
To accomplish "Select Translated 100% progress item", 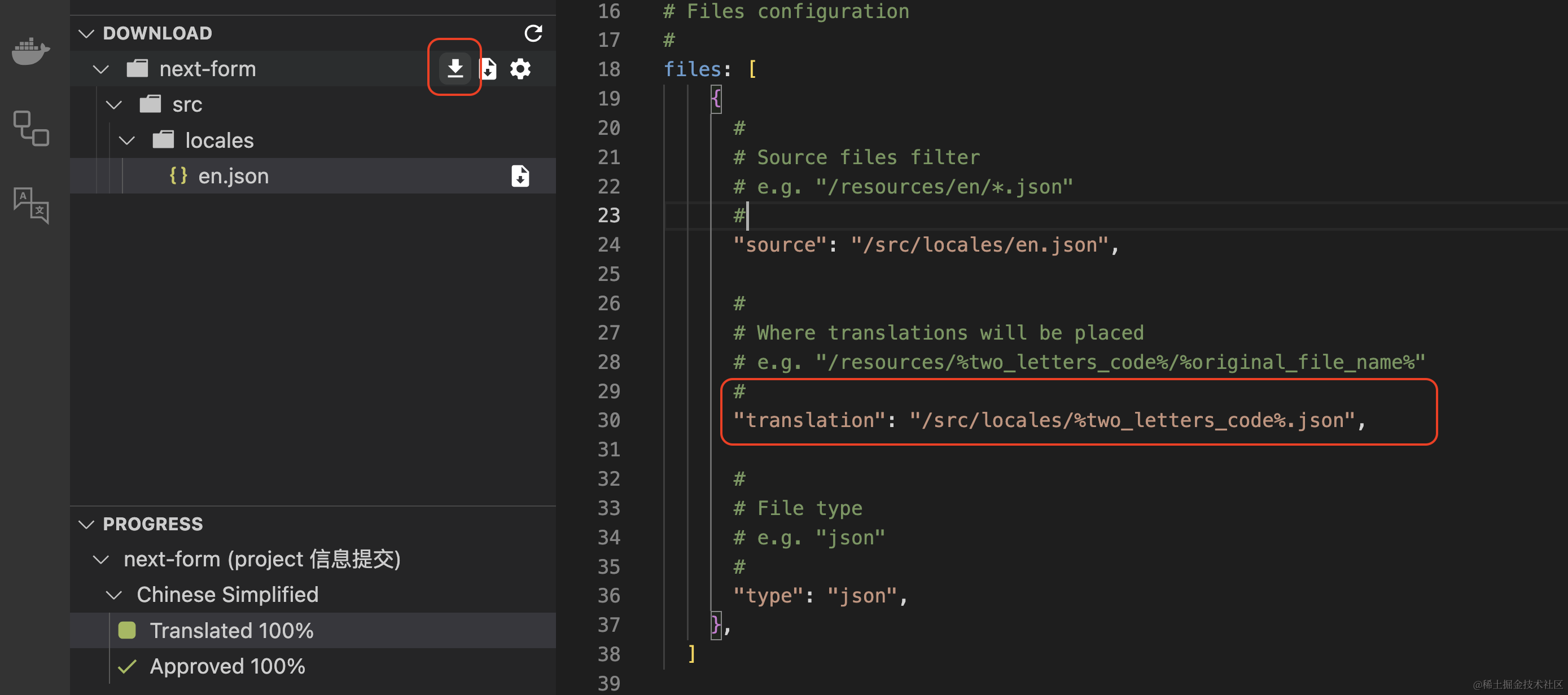I will (231, 631).
